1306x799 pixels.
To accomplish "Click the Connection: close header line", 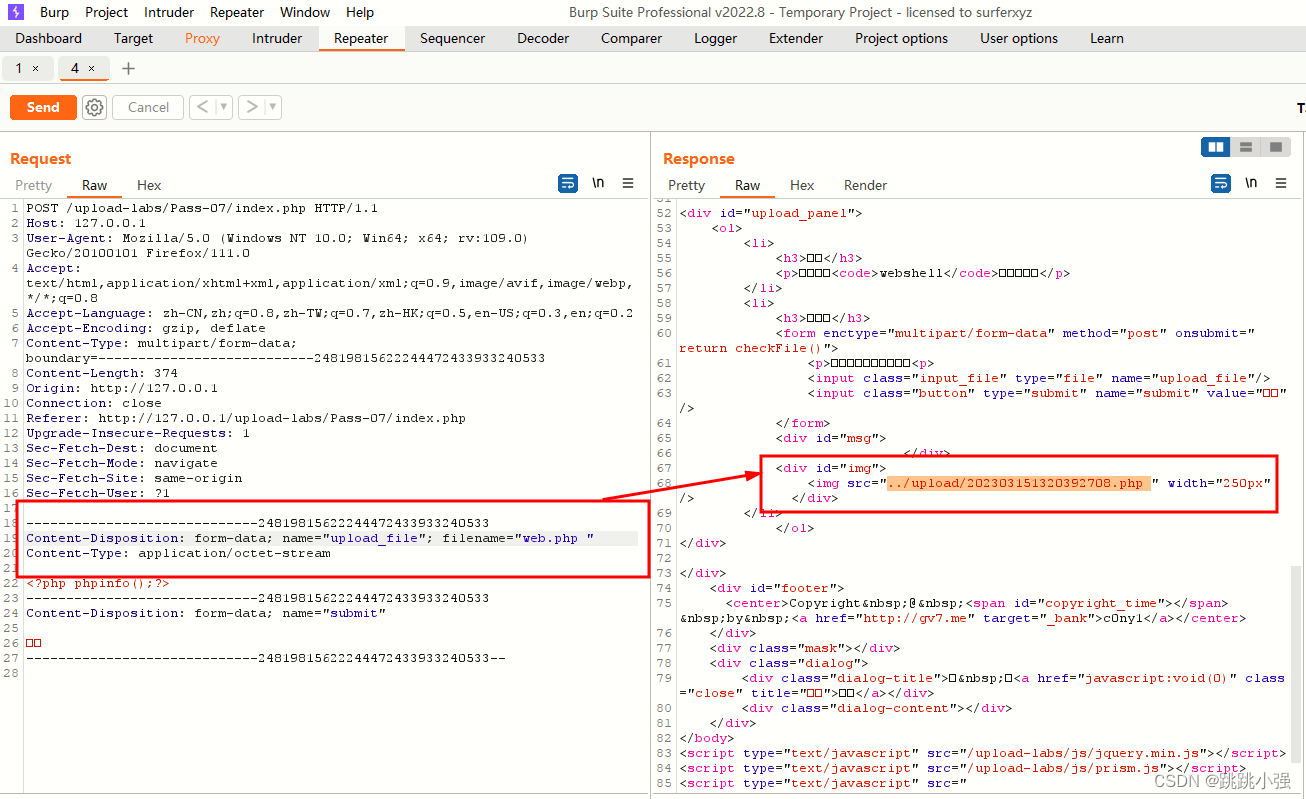I will pos(94,403).
